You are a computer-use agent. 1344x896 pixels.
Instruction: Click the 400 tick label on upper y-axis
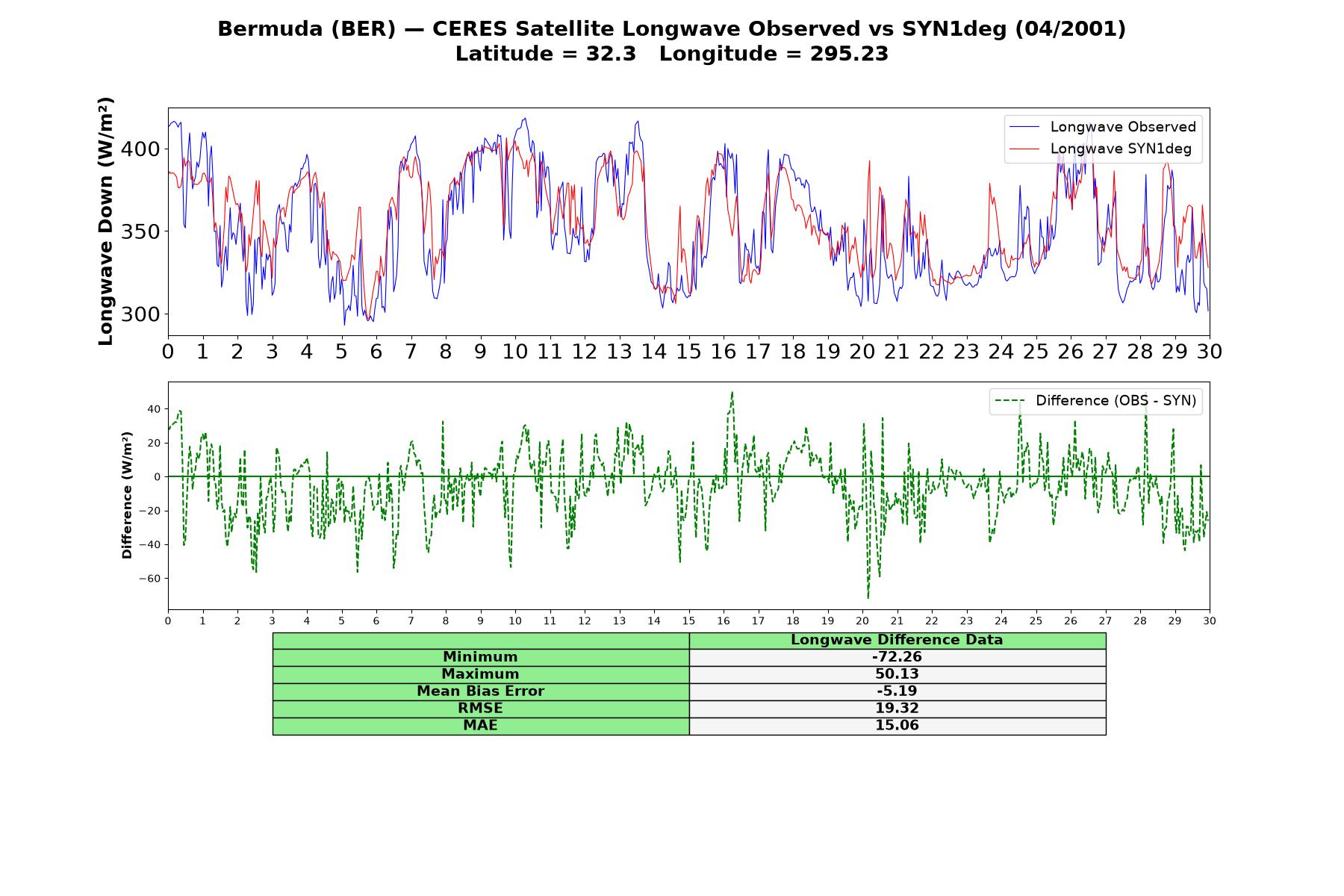(140, 149)
